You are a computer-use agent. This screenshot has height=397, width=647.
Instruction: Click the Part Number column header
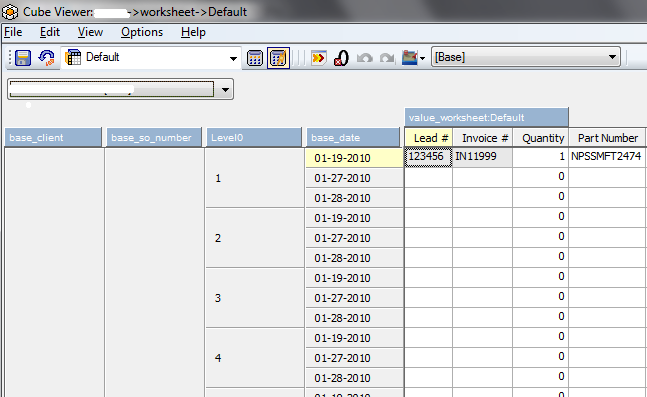point(607,138)
